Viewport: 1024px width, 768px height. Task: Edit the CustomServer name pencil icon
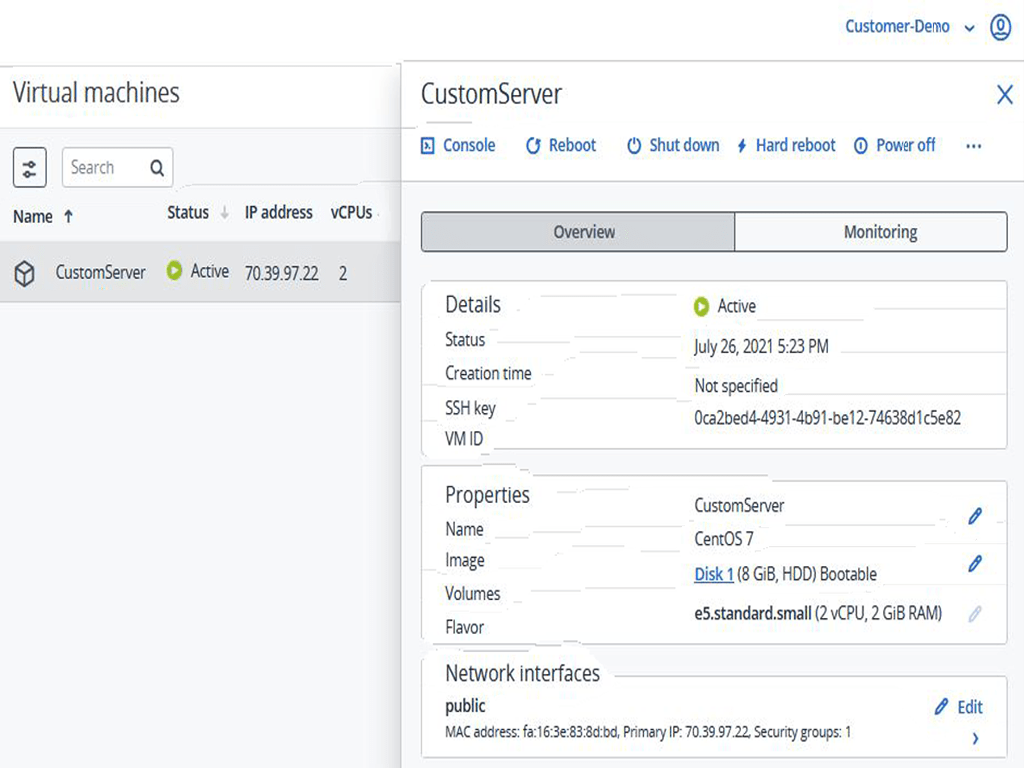coord(975,516)
